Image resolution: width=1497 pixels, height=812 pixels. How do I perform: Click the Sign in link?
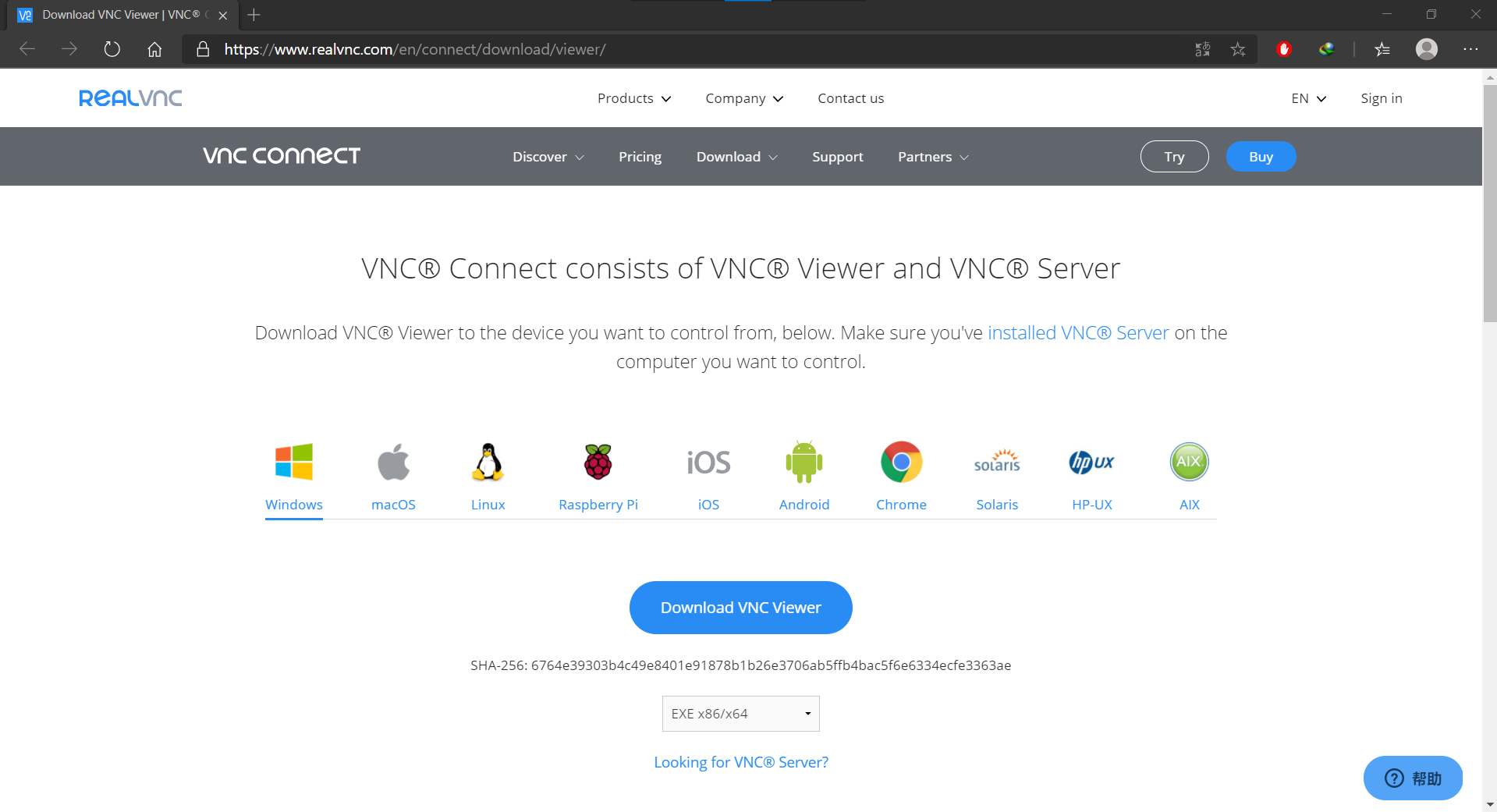coord(1382,98)
